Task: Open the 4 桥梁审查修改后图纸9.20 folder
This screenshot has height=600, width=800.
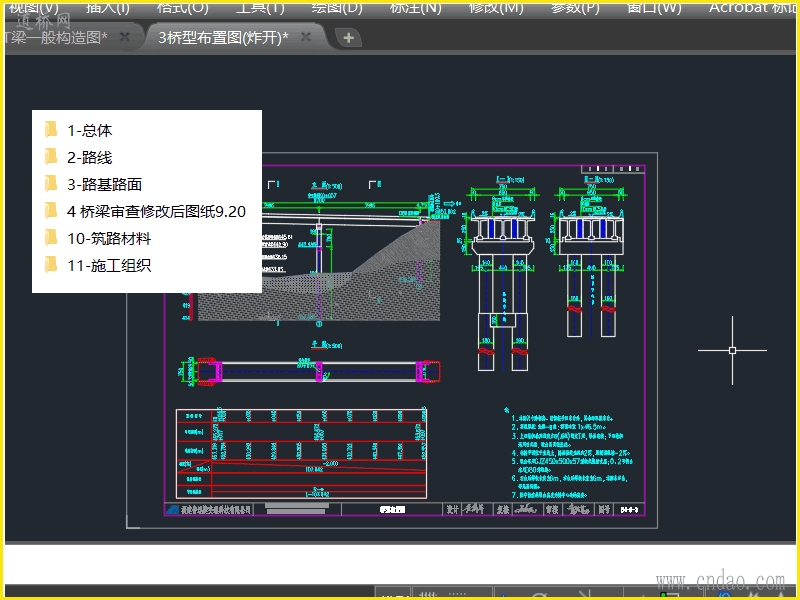Action: [x=155, y=211]
